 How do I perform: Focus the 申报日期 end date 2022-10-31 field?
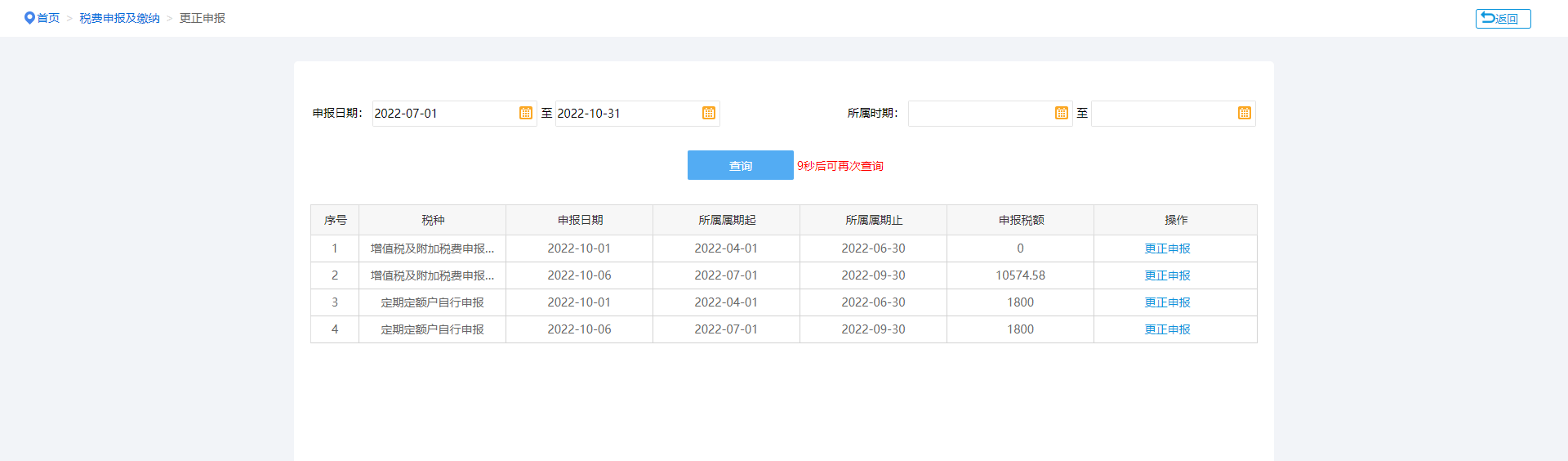[628, 114]
